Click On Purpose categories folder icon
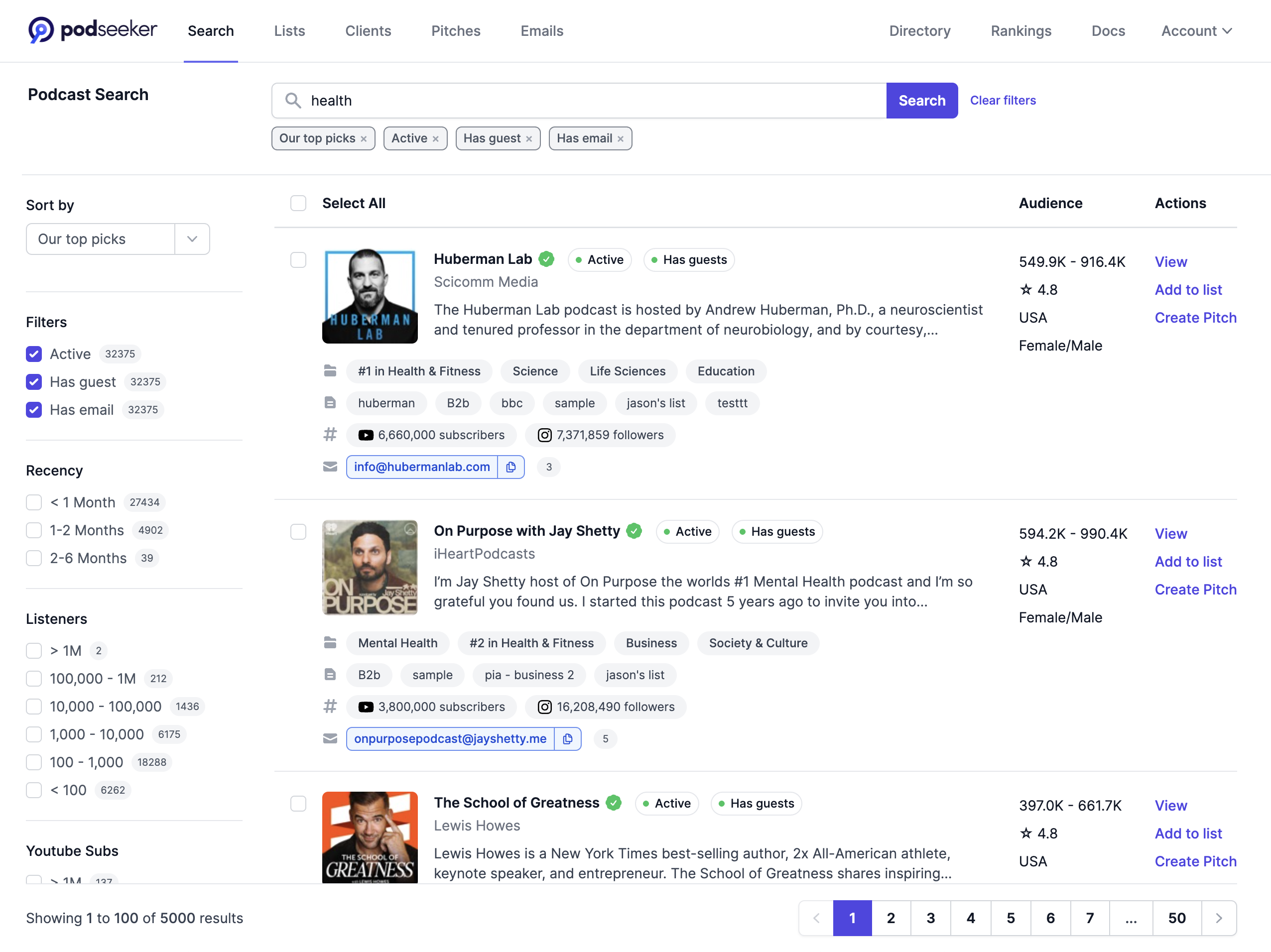 point(330,643)
